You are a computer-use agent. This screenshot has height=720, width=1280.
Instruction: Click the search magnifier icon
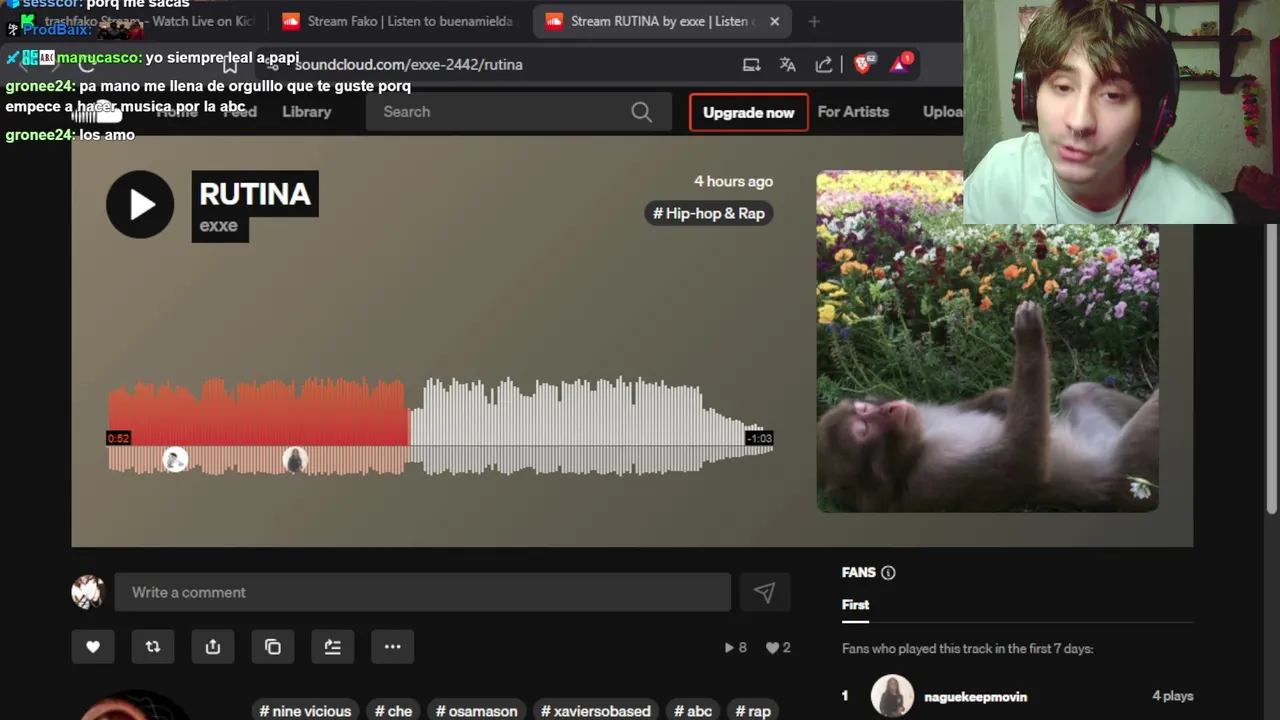pos(642,112)
